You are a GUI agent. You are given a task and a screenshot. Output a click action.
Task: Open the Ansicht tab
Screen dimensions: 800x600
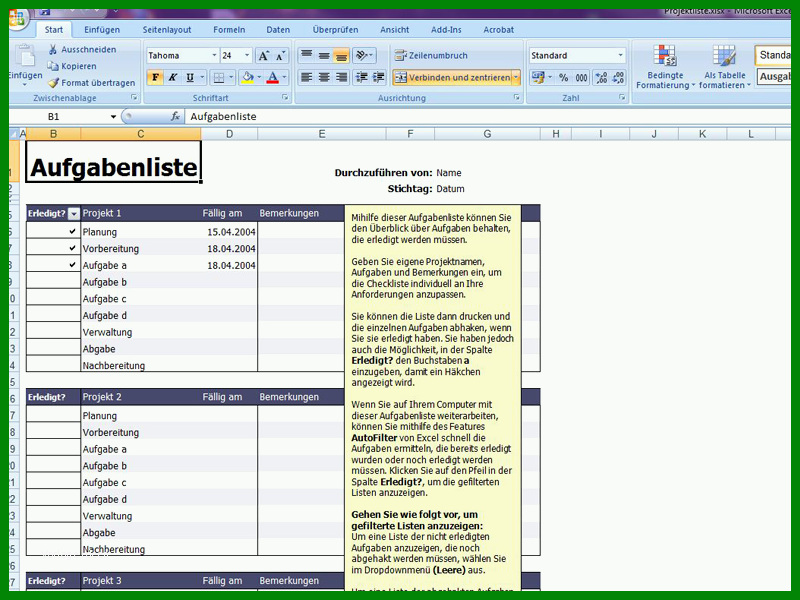tap(394, 30)
